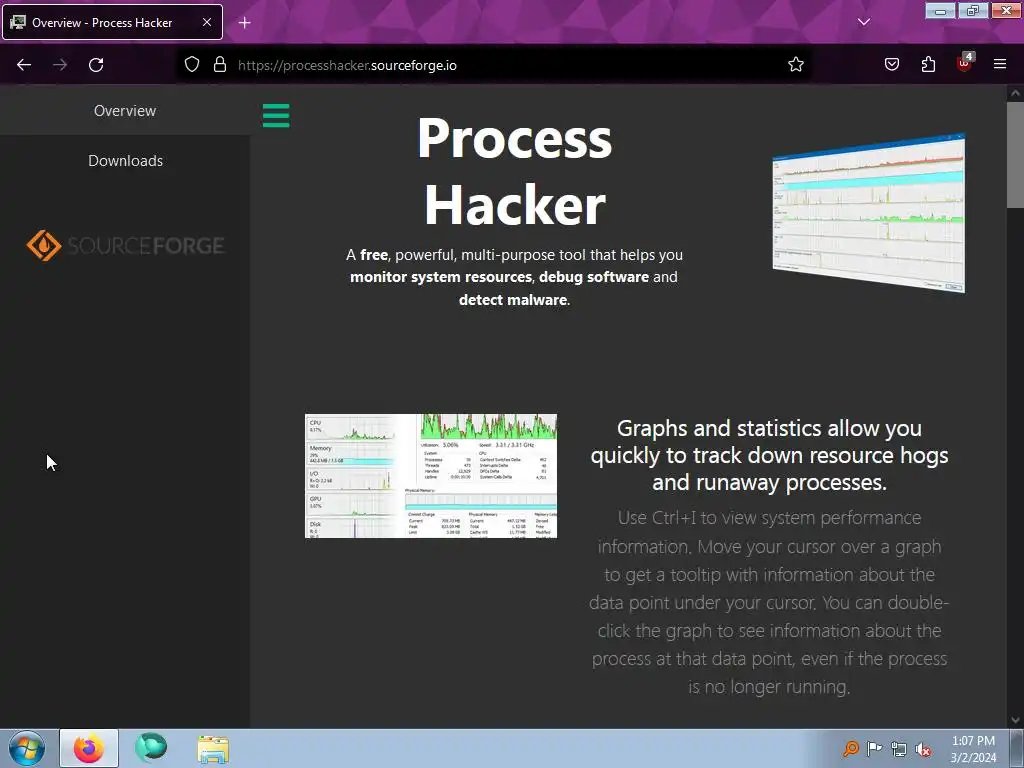Click the scrollbar down arrow
The image size is (1024, 768).
1015,720
